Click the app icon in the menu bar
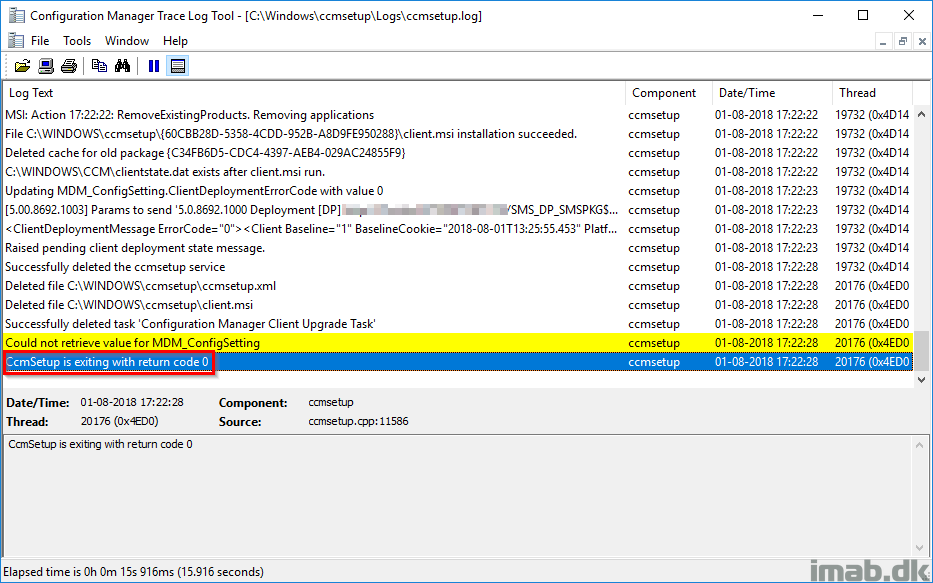The width and height of the screenshot is (933, 583). [14, 41]
